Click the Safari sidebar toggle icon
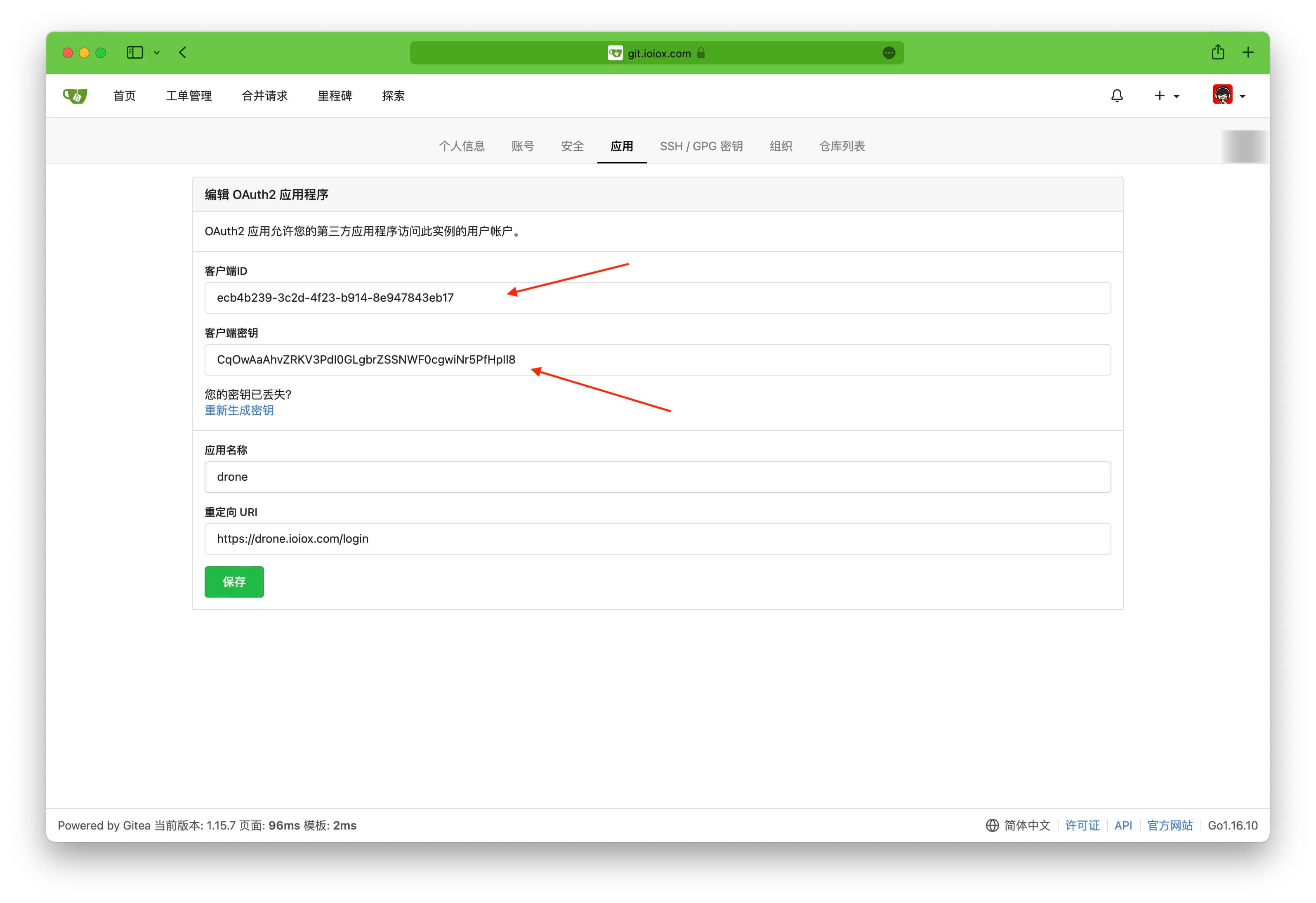The image size is (1316, 903). point(134,53)
